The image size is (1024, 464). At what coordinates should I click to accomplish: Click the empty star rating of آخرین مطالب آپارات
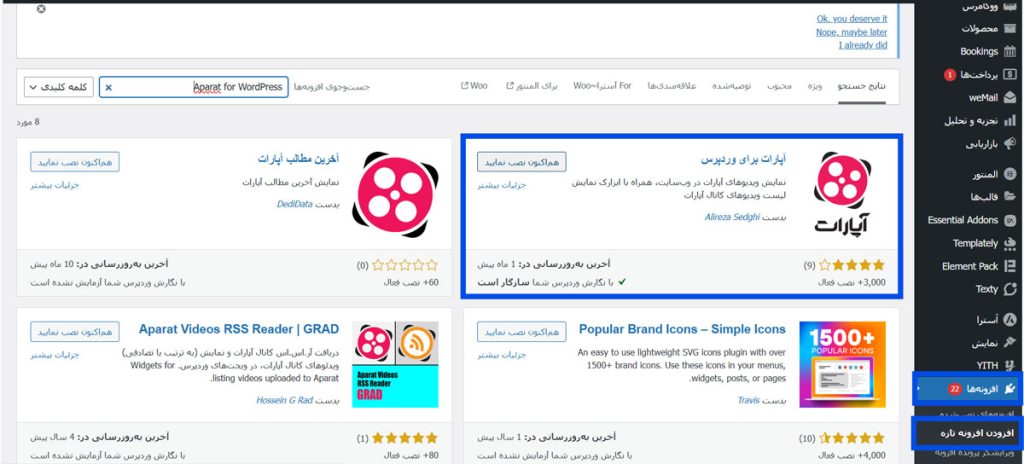coord(405,265)
